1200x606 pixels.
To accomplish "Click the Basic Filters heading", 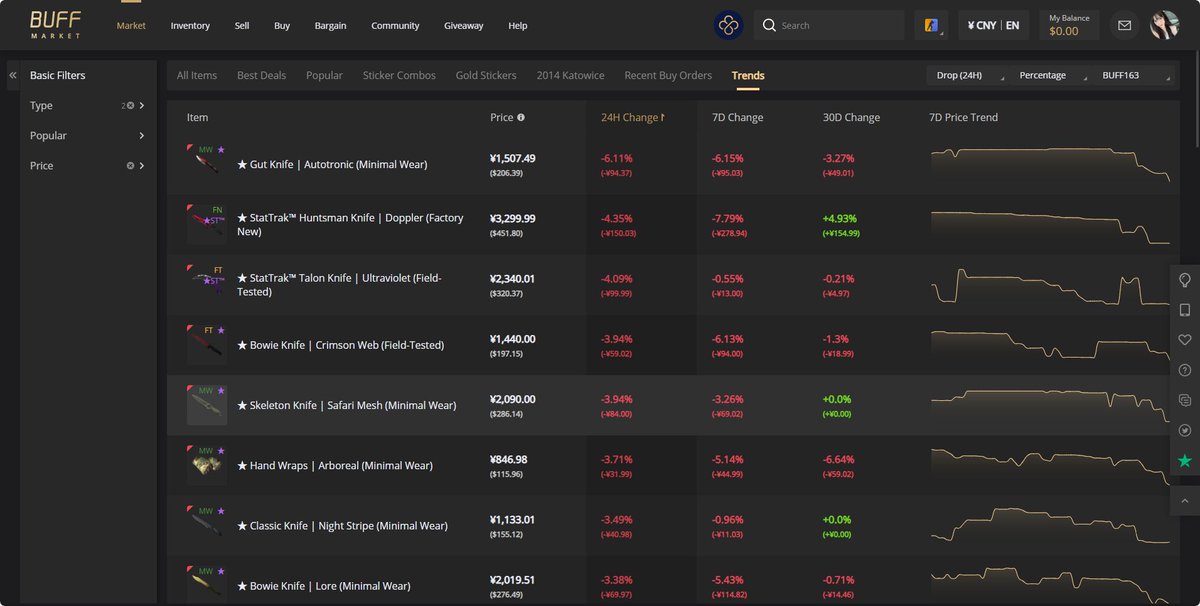I will tap(58, 75).
